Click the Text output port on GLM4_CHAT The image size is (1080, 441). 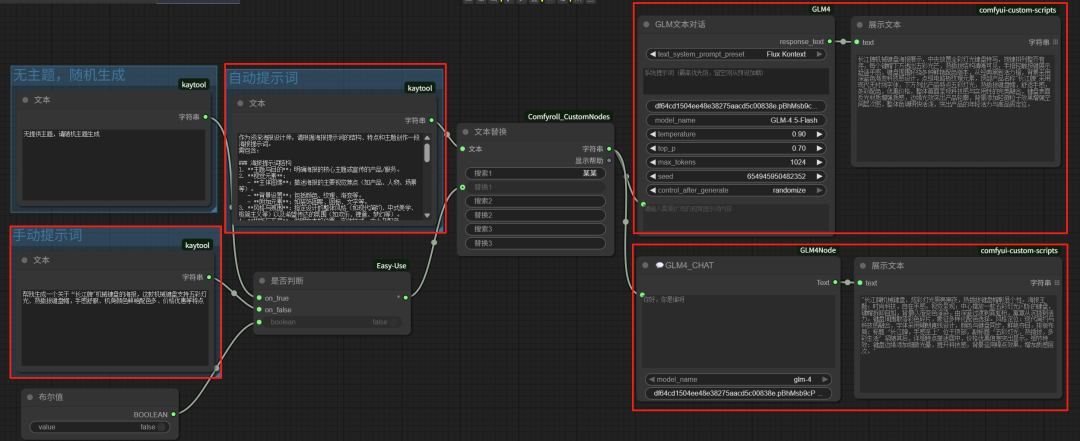pos(835,283)
